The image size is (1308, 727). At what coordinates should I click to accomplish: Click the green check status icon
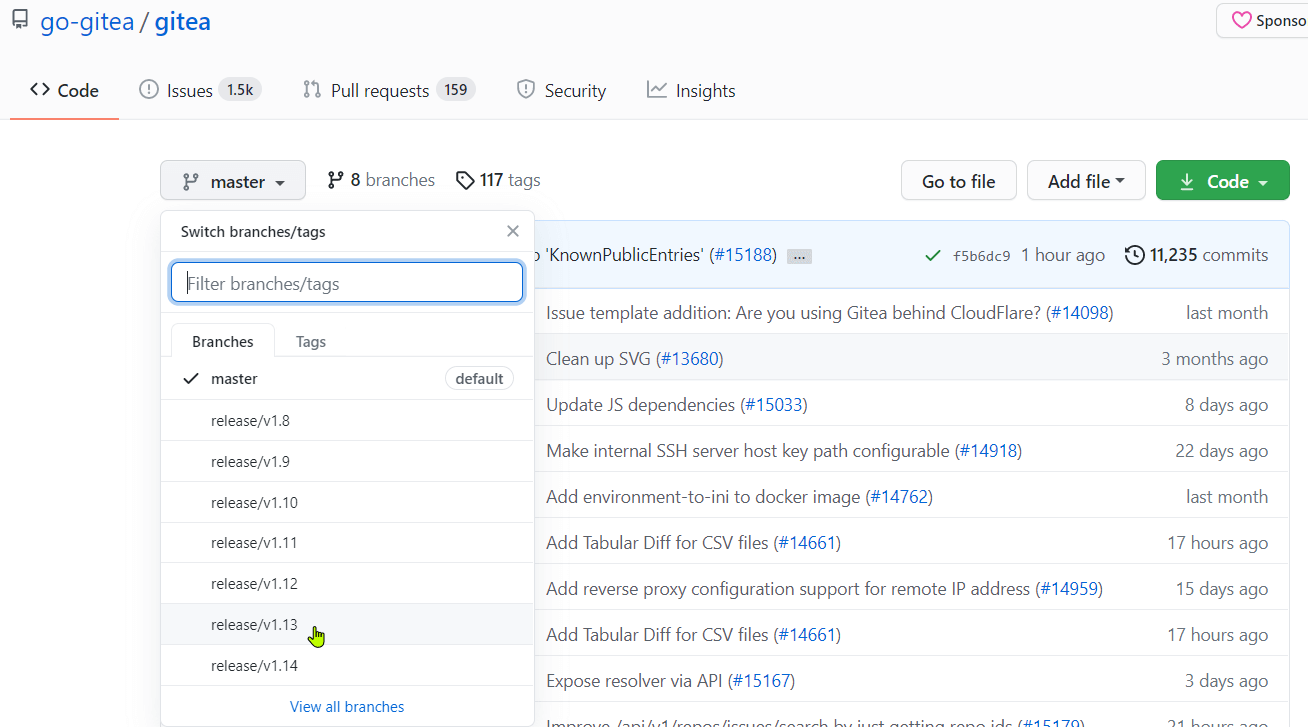932,256
